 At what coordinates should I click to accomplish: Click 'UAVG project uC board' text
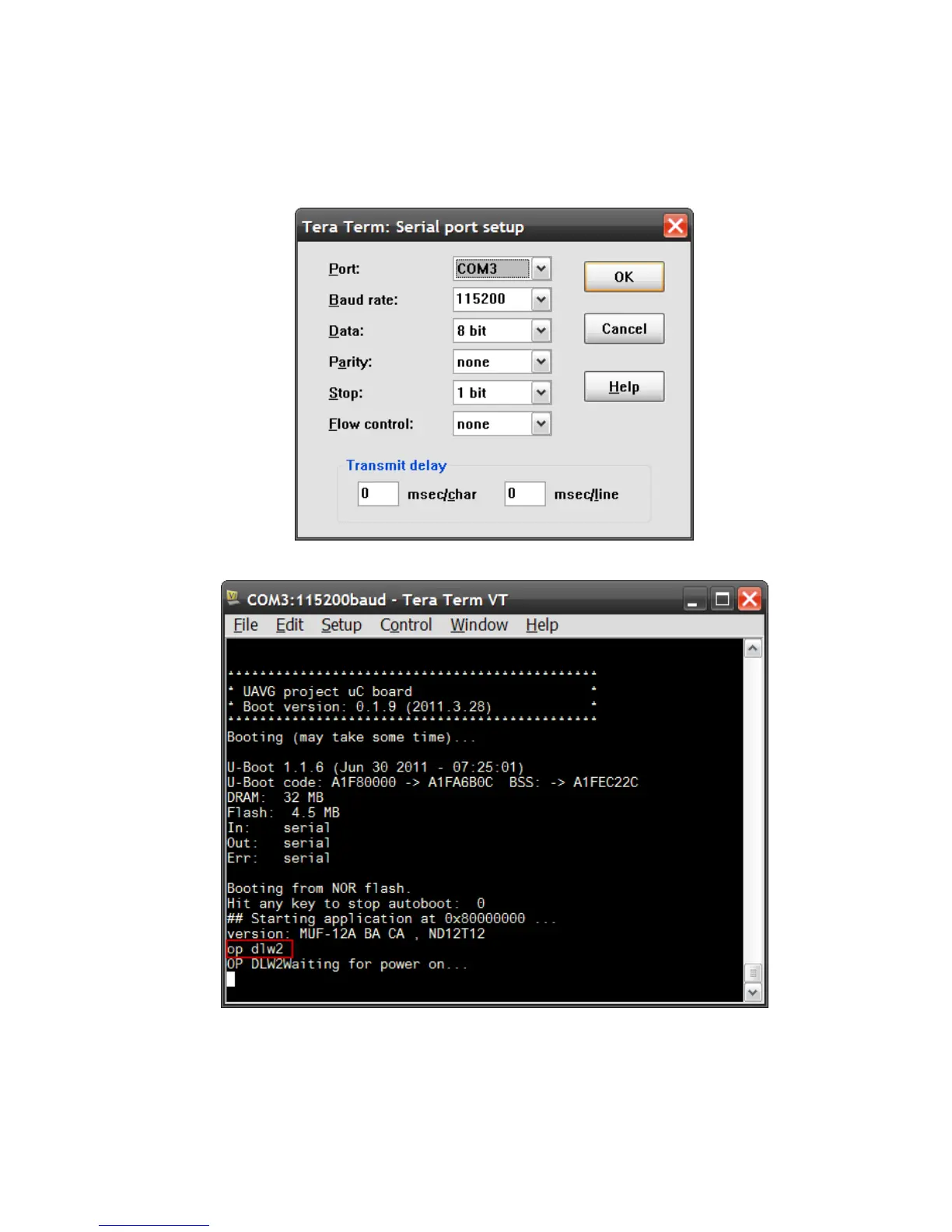point(327,691)
